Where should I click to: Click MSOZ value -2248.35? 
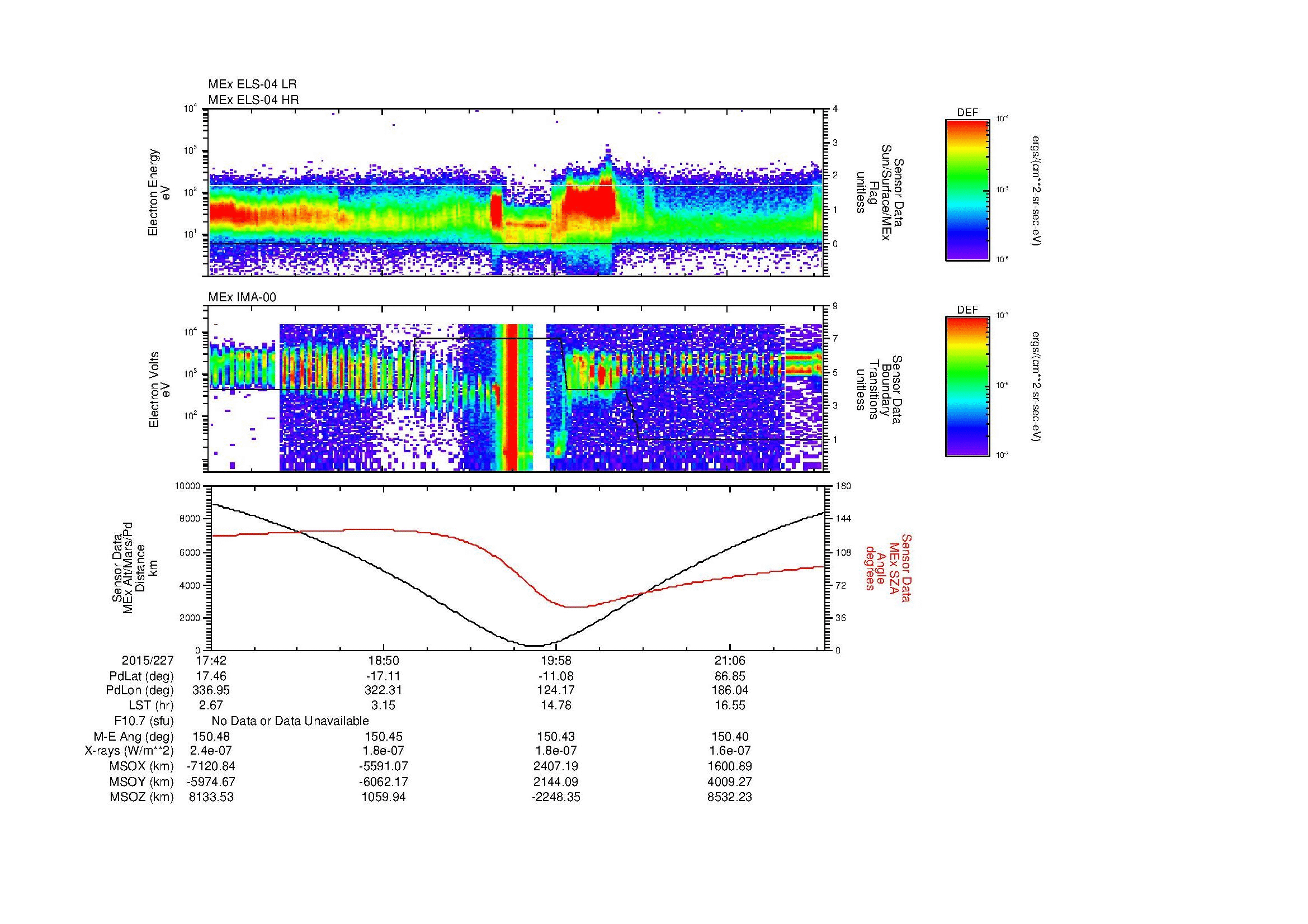(x=556, y=797)
